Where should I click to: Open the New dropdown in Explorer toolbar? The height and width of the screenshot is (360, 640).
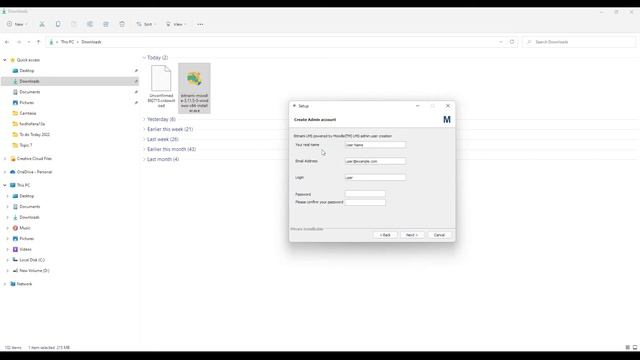[17, 24]
